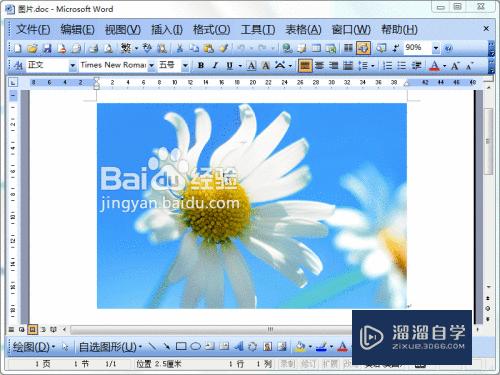The height and width of the screenshot is (375, 500).
Task: Open the 窗口(W) menu
Action: 351,30
